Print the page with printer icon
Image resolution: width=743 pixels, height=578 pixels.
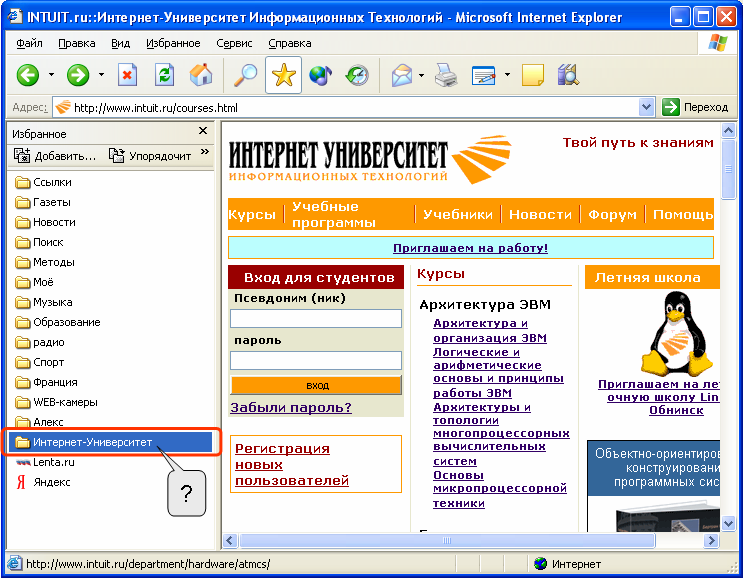click(x=446, y=75)
